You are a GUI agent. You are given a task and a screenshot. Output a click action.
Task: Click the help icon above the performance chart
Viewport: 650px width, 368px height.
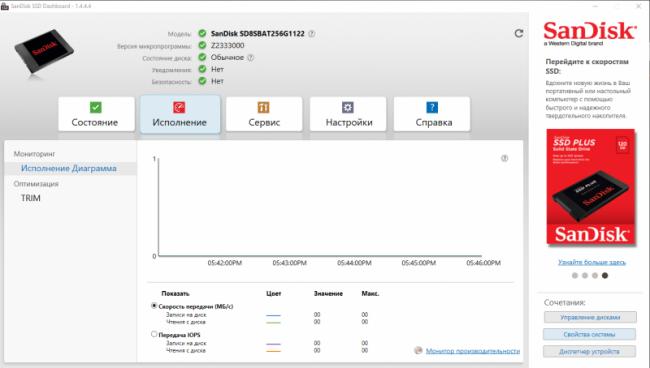504,158
